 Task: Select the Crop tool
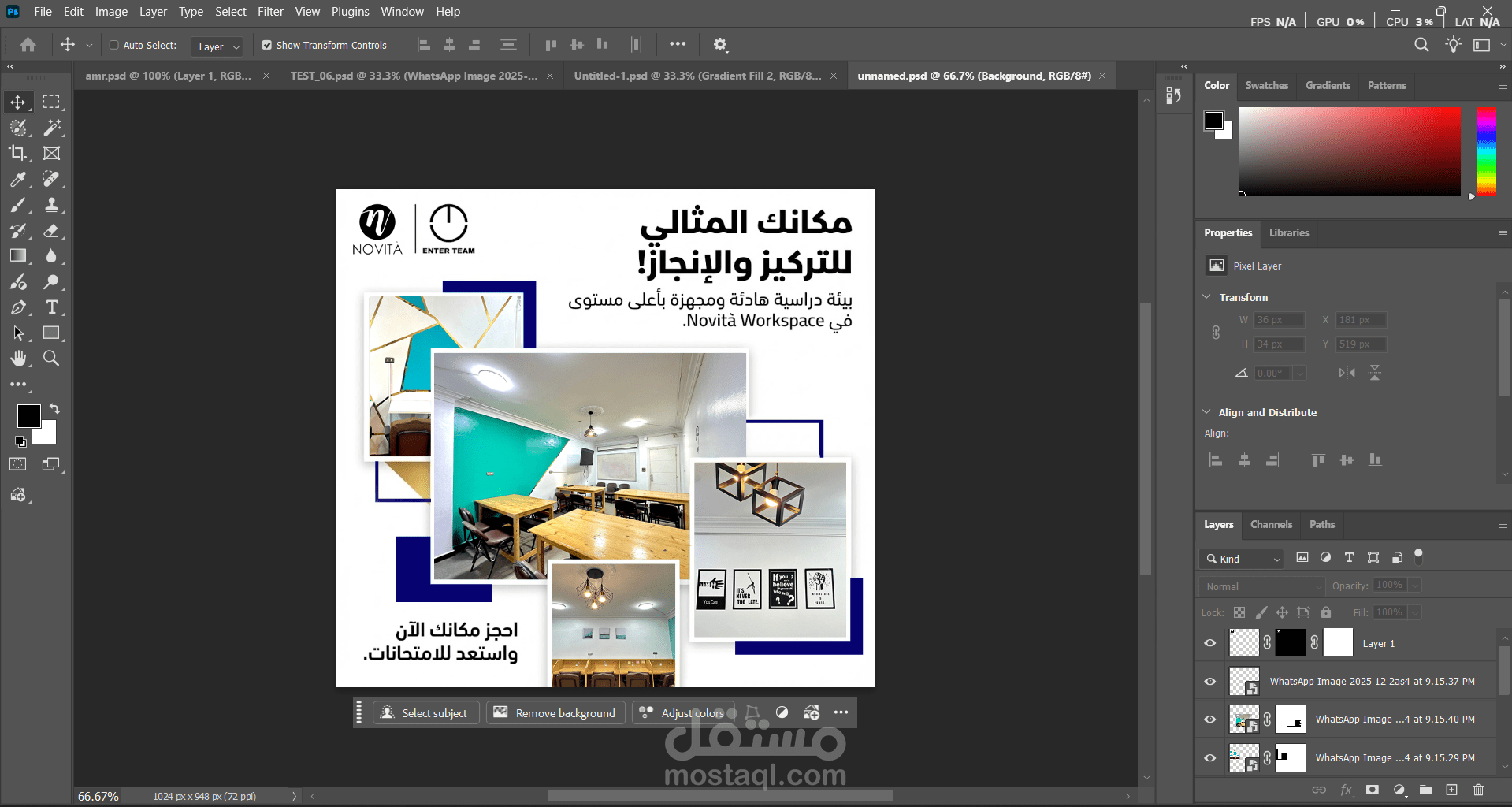[19, 153]
